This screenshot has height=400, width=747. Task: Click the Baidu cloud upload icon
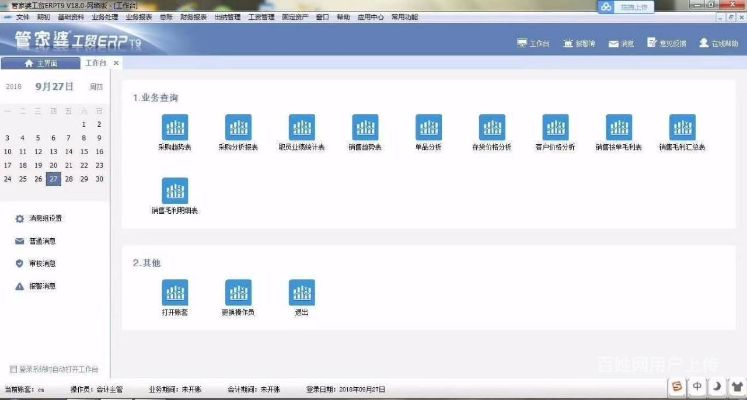606,7
